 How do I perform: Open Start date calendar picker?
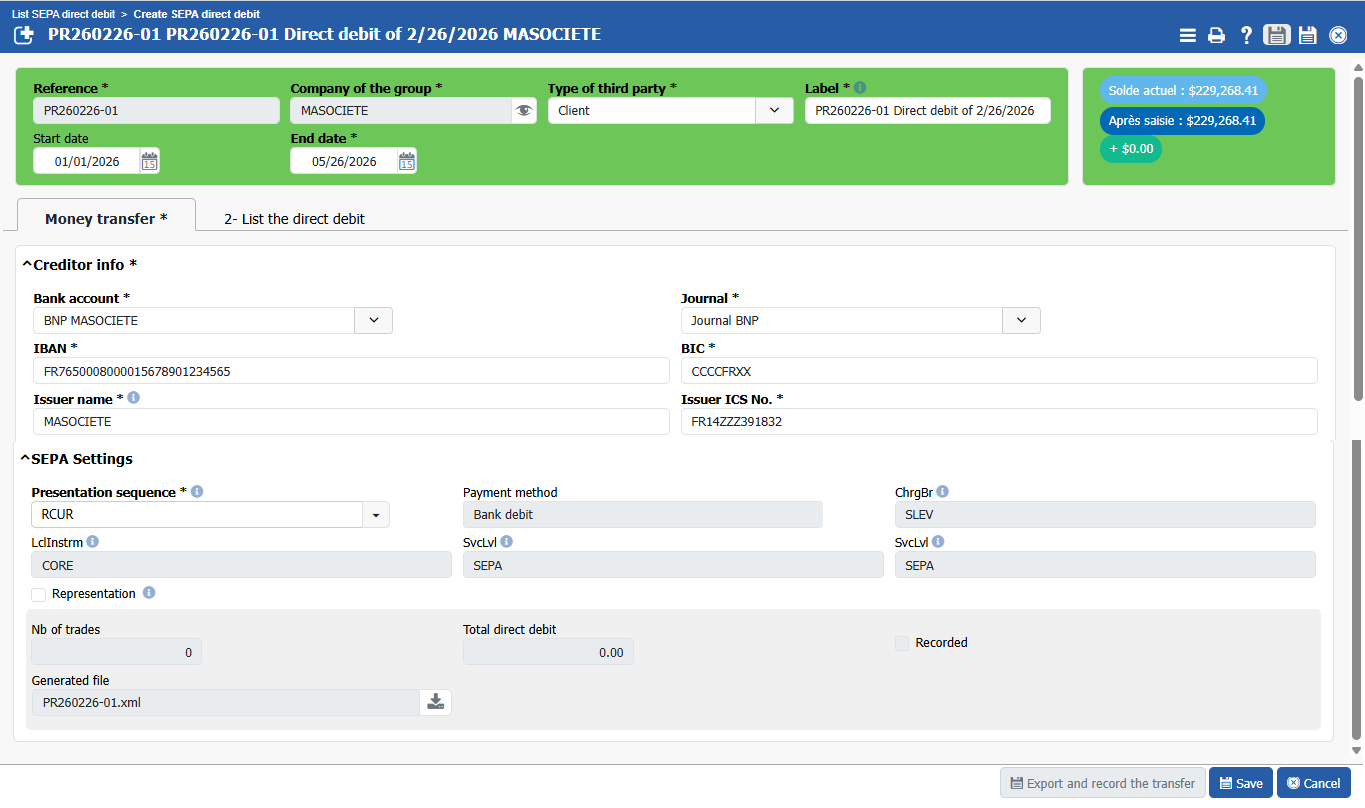click(149, 161)
